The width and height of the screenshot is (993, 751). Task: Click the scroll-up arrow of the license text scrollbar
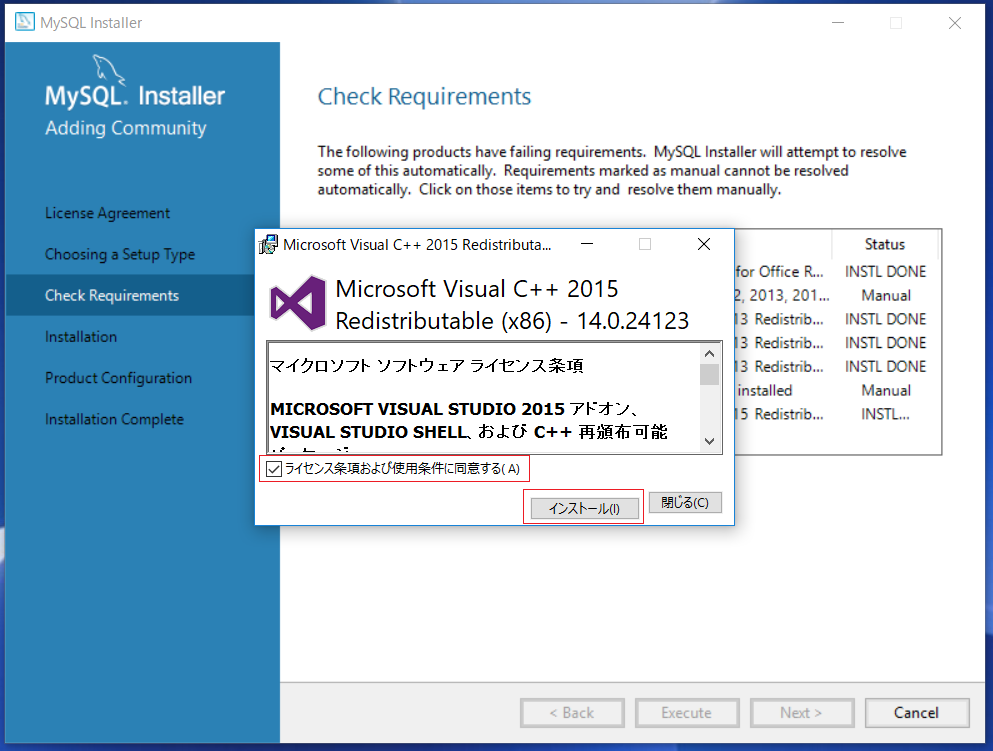709,352
